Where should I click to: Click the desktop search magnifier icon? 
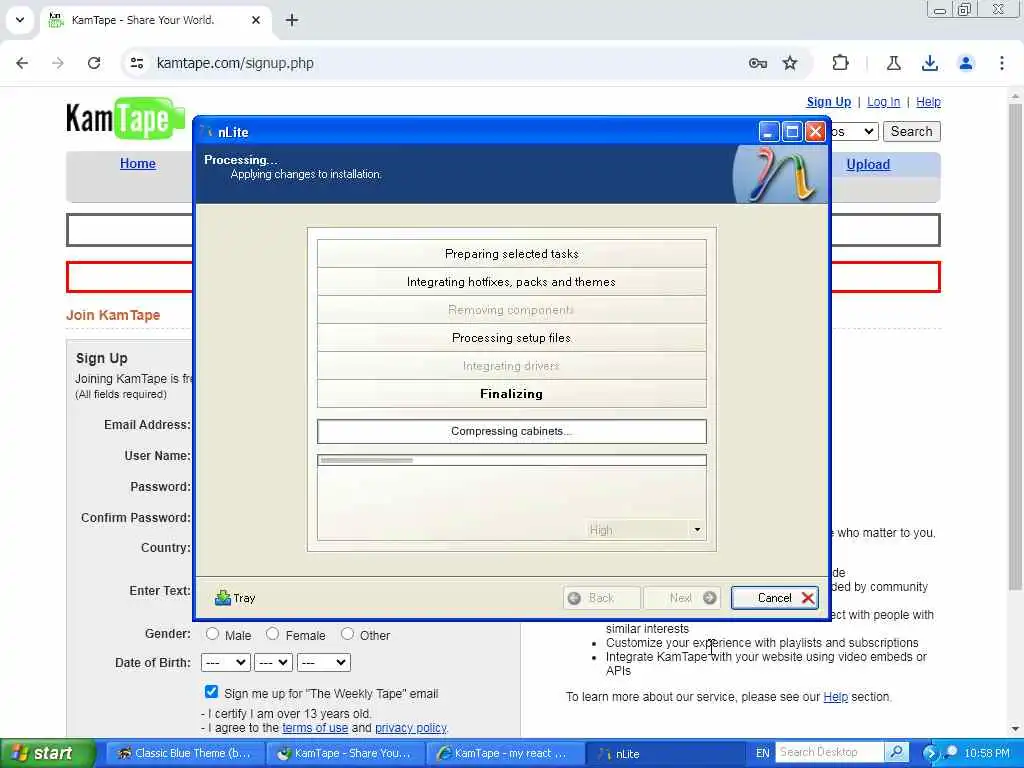coord(897,752)
